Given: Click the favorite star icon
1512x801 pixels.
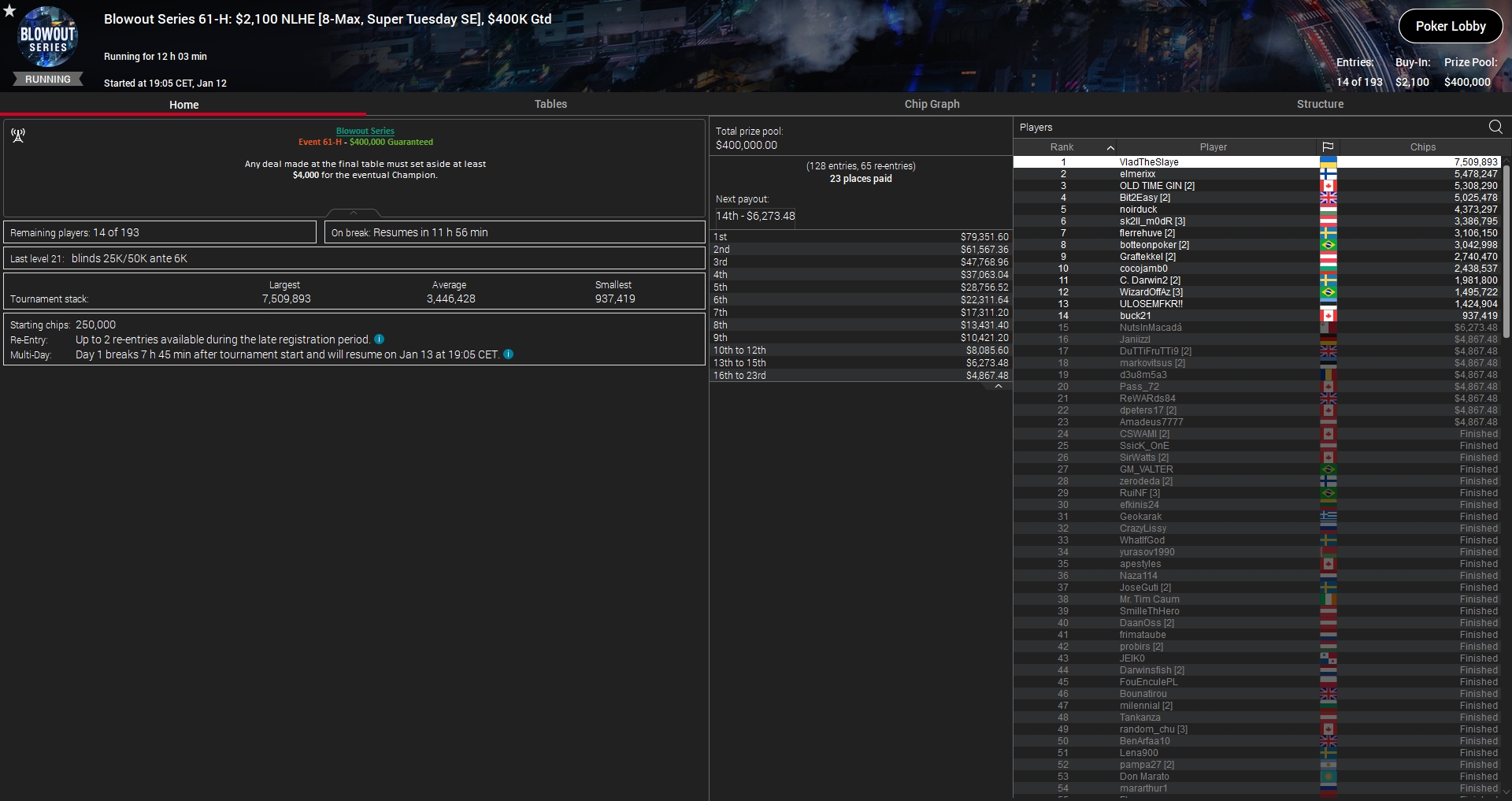Looking at the screenshot, I should [9, 10].
